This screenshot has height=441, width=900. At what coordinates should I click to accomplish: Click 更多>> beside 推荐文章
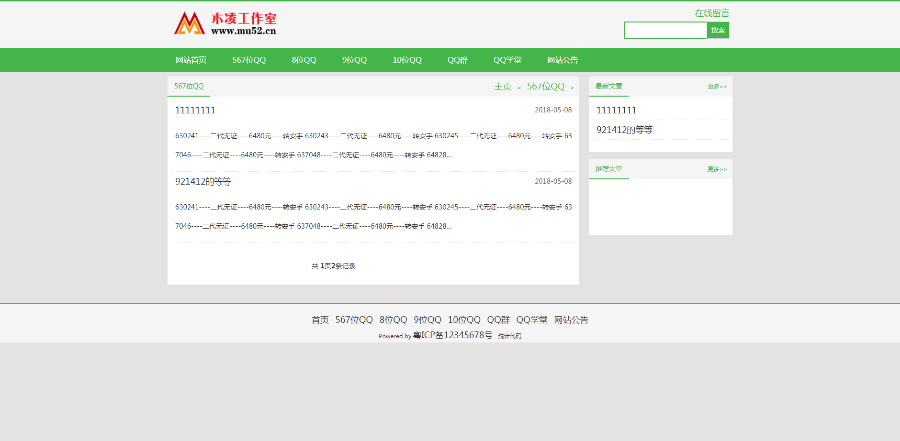coord(717,169)
